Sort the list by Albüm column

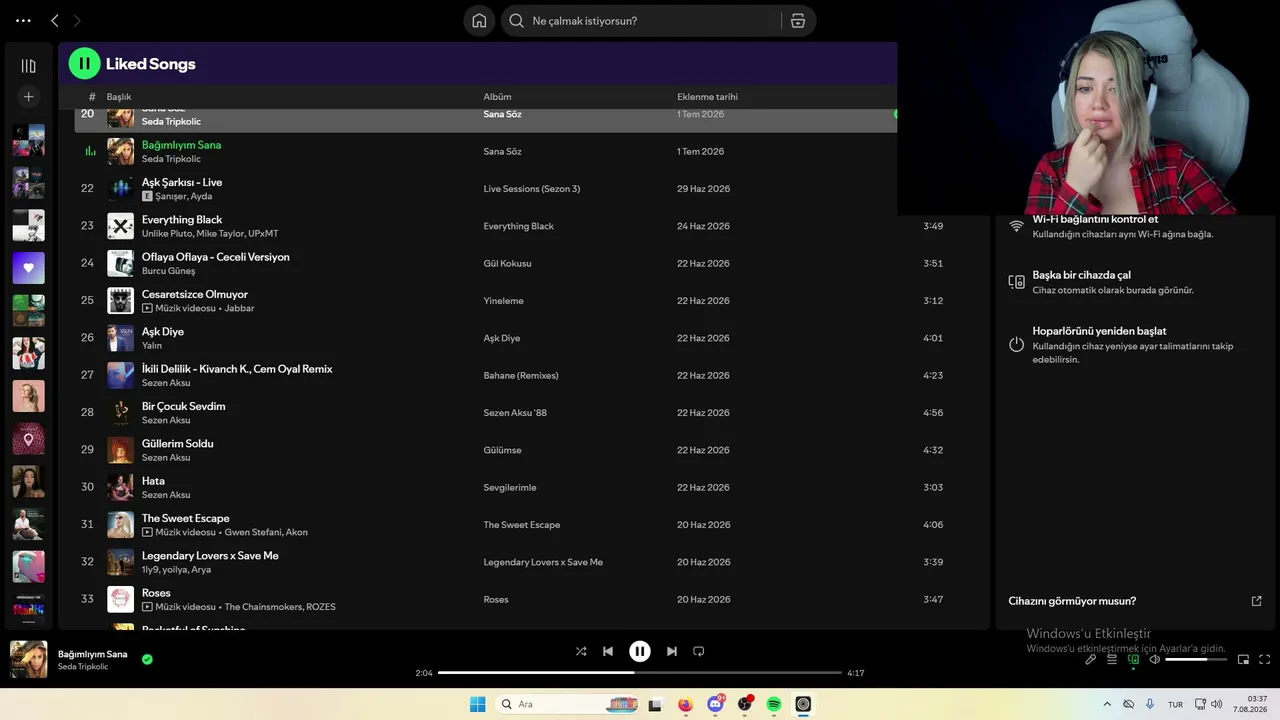pos(497,97)
